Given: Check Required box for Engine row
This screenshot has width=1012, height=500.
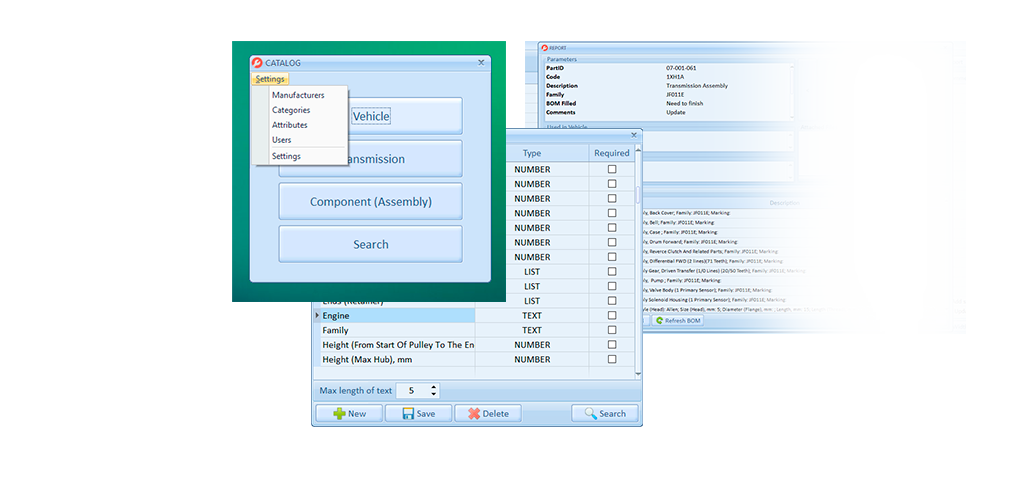Looking at the screenshot, I should [x=612, y=315].
